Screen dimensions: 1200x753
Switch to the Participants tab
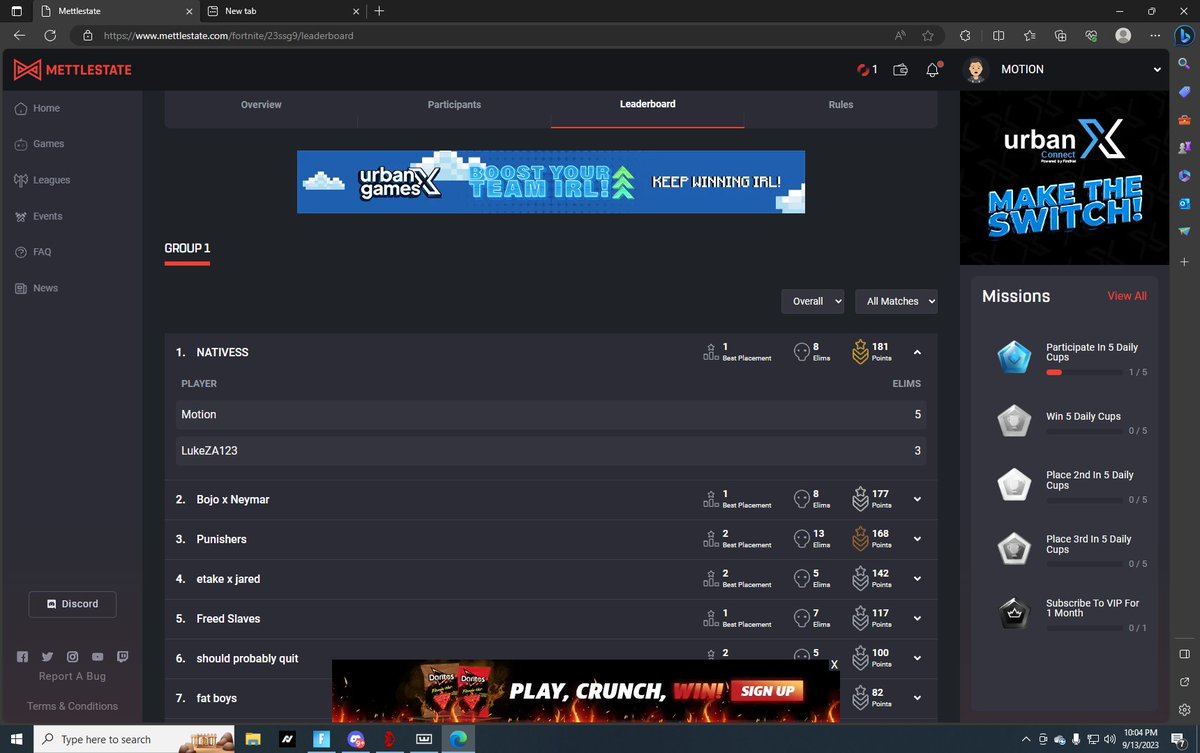click(x=454, y=105)
